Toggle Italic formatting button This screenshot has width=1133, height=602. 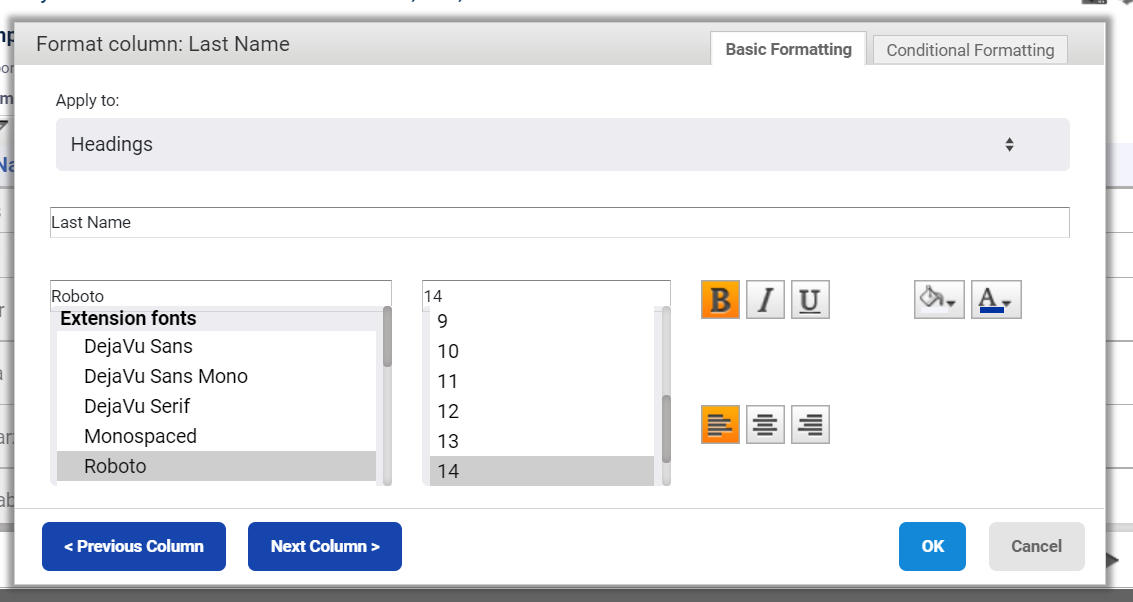click(765, 300)
